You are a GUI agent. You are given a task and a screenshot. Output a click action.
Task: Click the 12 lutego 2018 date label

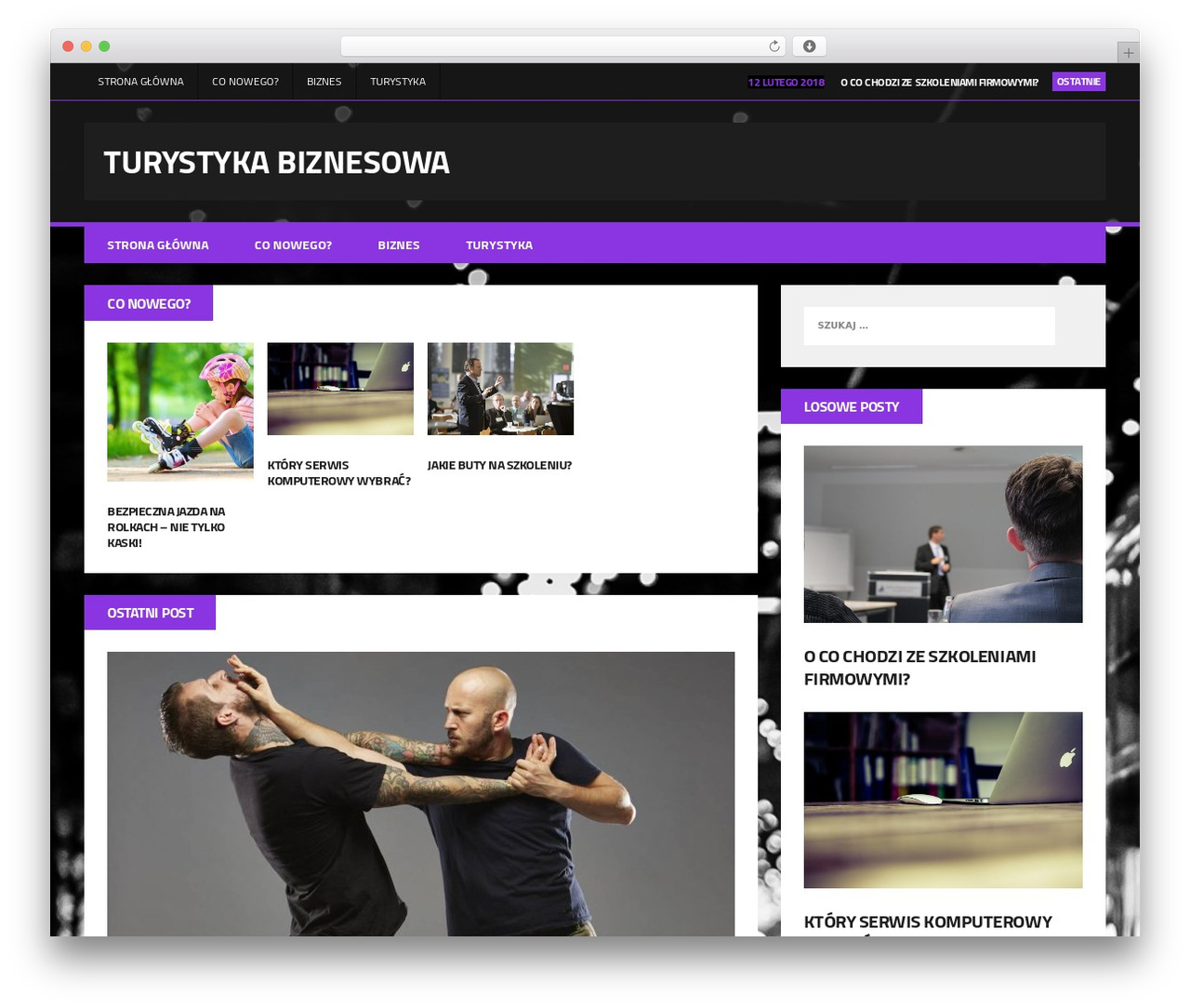(787, 82)
